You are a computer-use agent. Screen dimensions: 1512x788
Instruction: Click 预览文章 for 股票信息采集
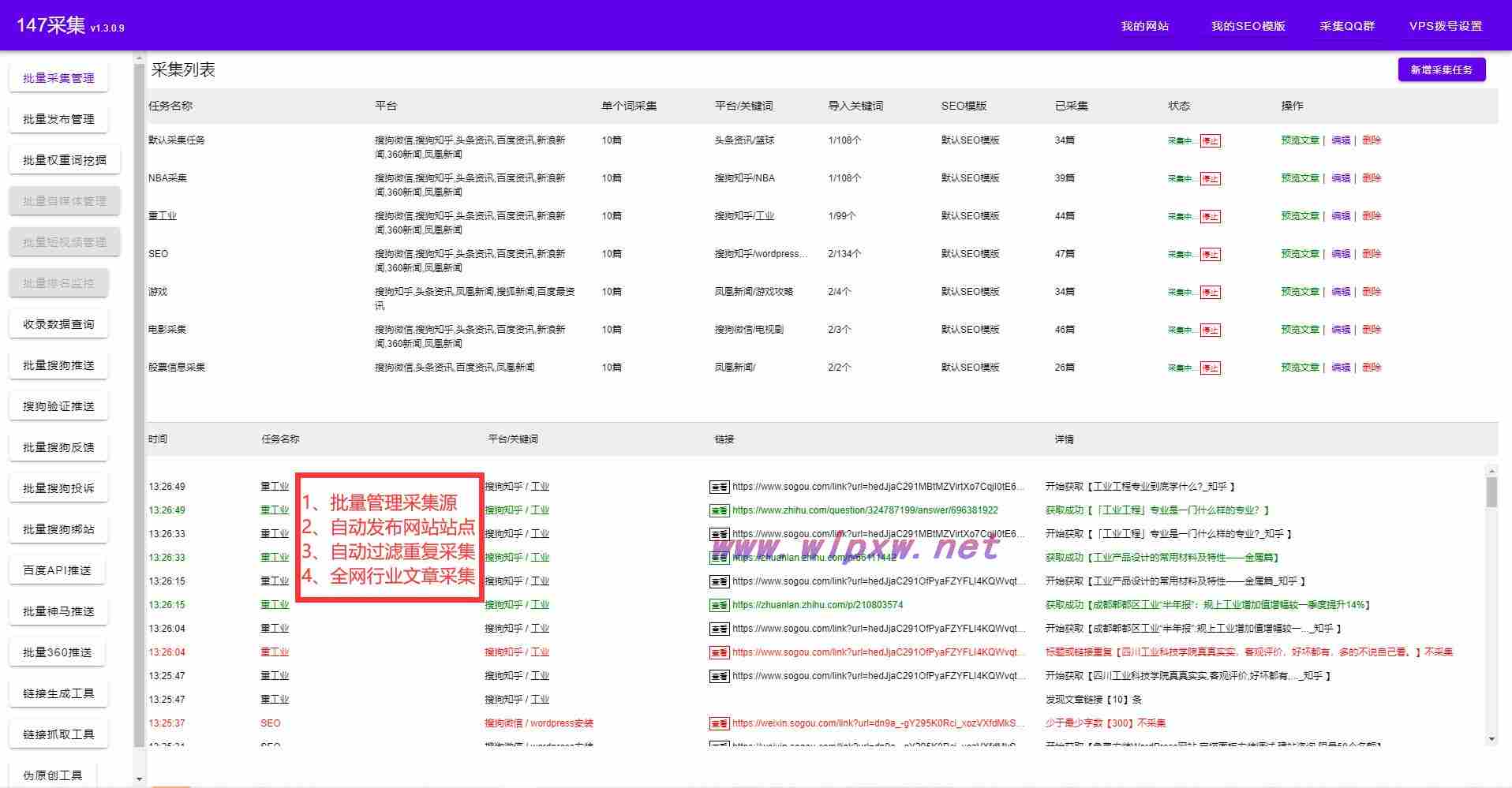coord(1300,368)
